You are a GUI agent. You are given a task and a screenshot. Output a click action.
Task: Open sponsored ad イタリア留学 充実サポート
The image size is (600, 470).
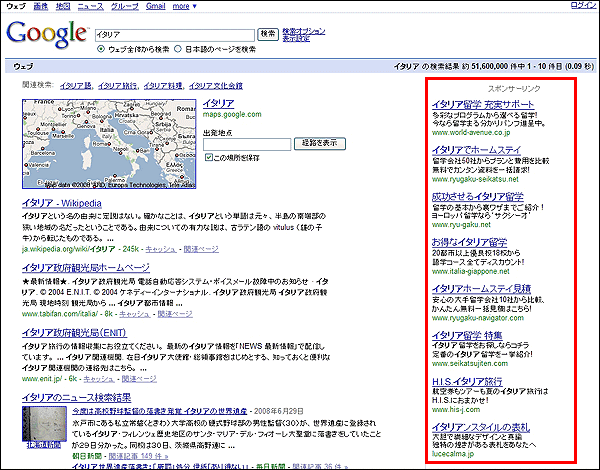tap(483, 104)
